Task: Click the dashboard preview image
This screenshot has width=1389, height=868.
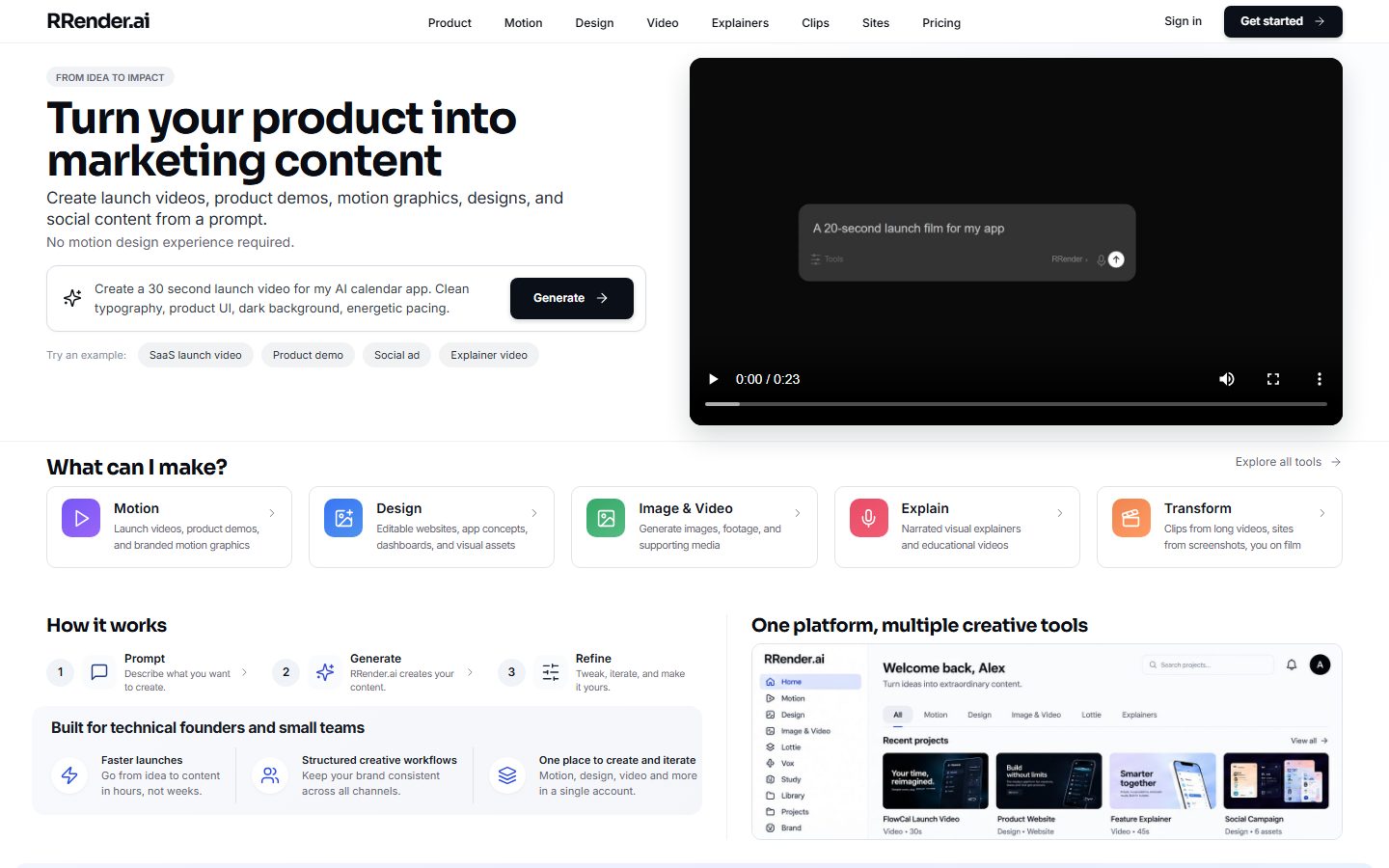Action: coord(1047,742)
